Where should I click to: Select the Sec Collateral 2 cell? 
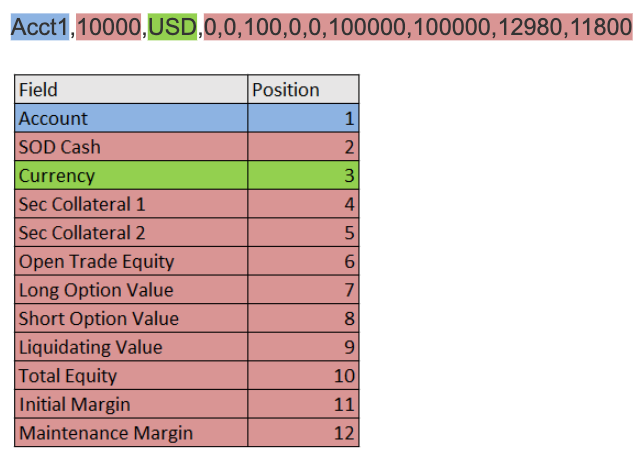[131, 232]
